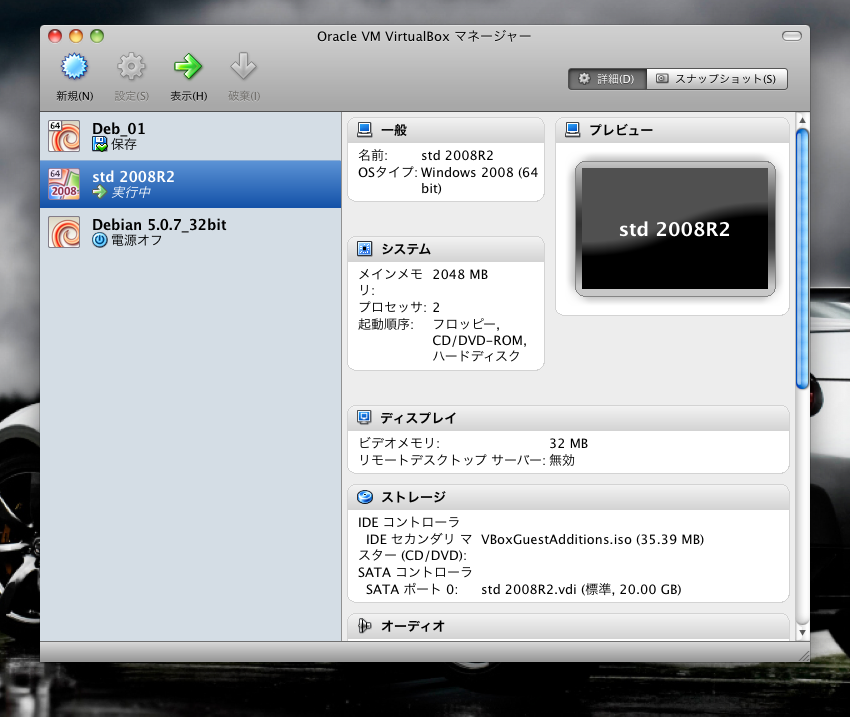Screen dimensions: 850x717
Task: Click the boot order value フロッピー
Action: coord(466,324)
